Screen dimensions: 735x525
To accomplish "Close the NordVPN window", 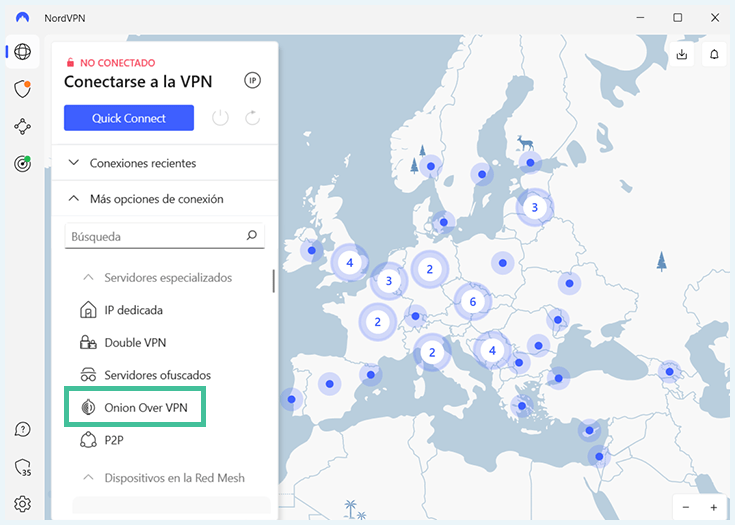I will click(x=715, y=18).
